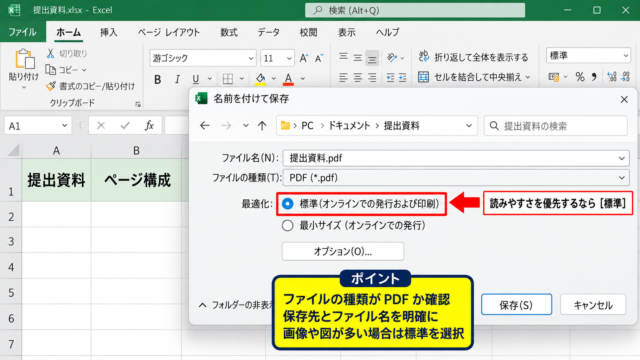640x360 pixels.
Task: Apply percent style format
Action: click(580, 77)
